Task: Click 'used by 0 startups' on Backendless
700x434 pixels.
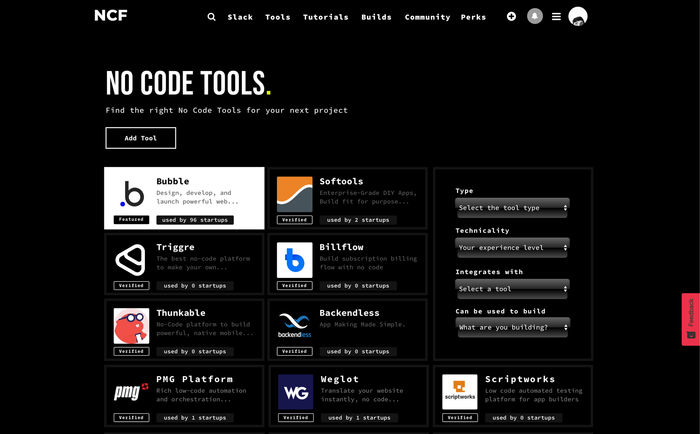Action: click(x=358, y=351)
